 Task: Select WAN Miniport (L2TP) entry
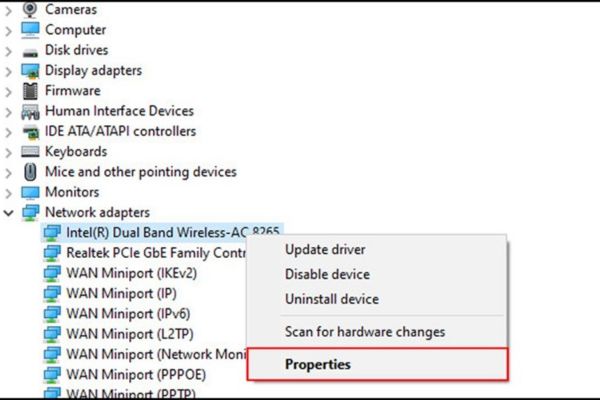(x=117, y=334)
